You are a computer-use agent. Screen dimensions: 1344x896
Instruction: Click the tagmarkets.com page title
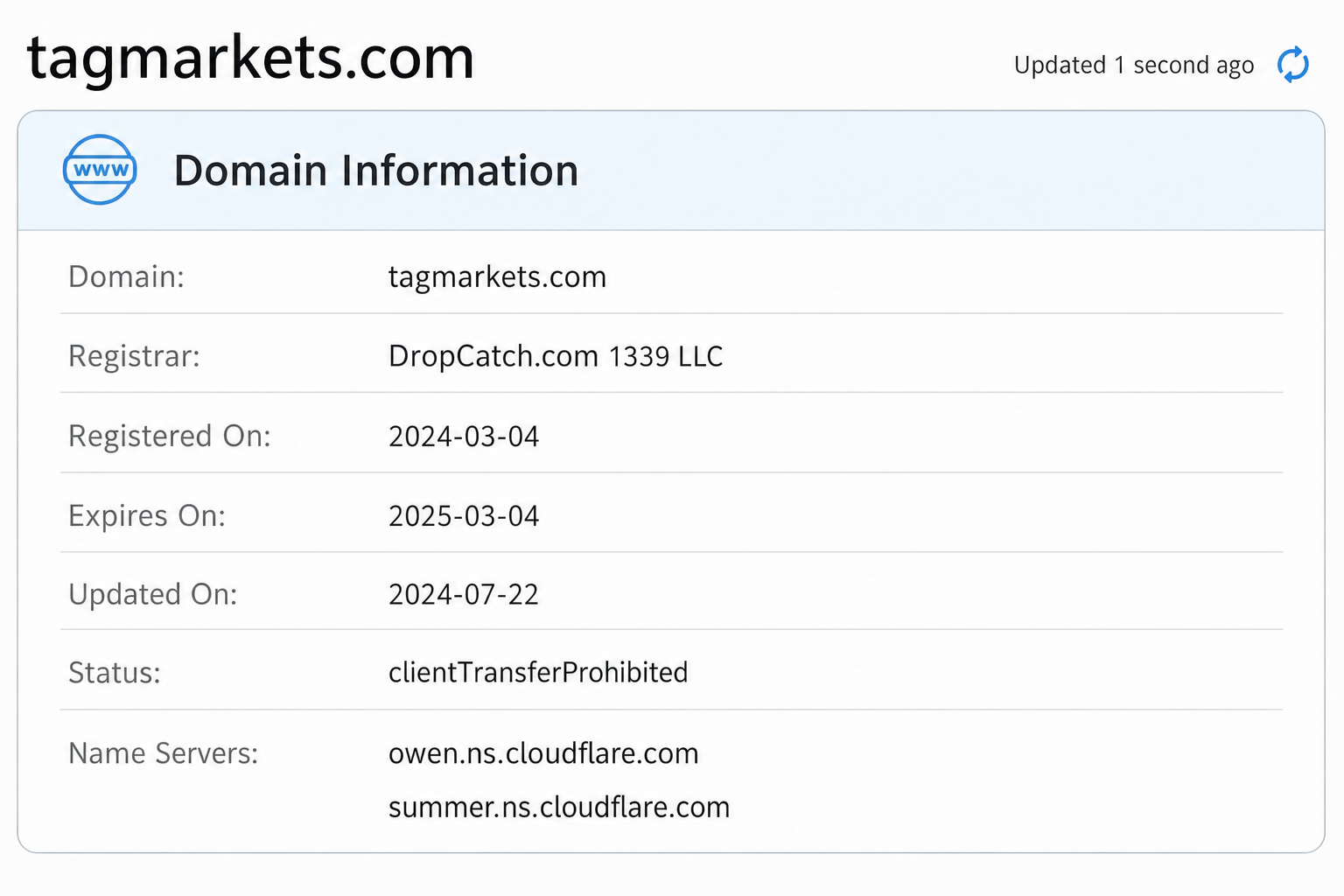(250, 59)
